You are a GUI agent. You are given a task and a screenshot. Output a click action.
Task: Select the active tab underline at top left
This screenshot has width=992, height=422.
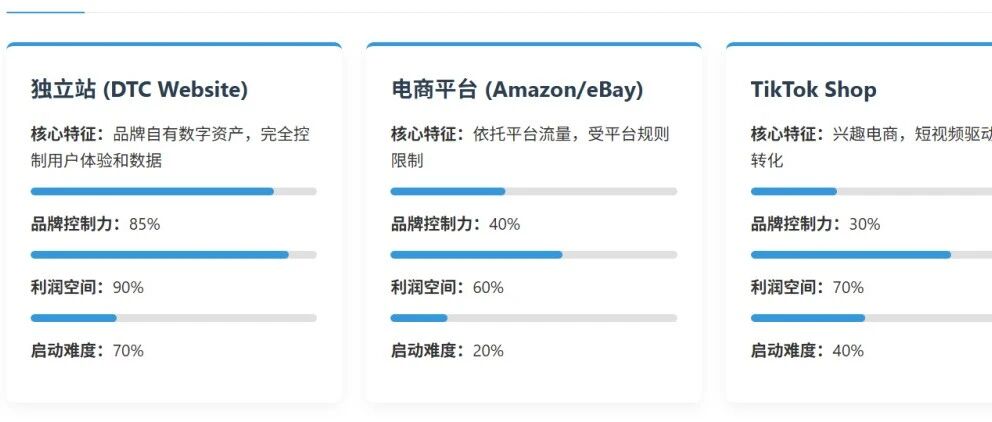point(45,11)
